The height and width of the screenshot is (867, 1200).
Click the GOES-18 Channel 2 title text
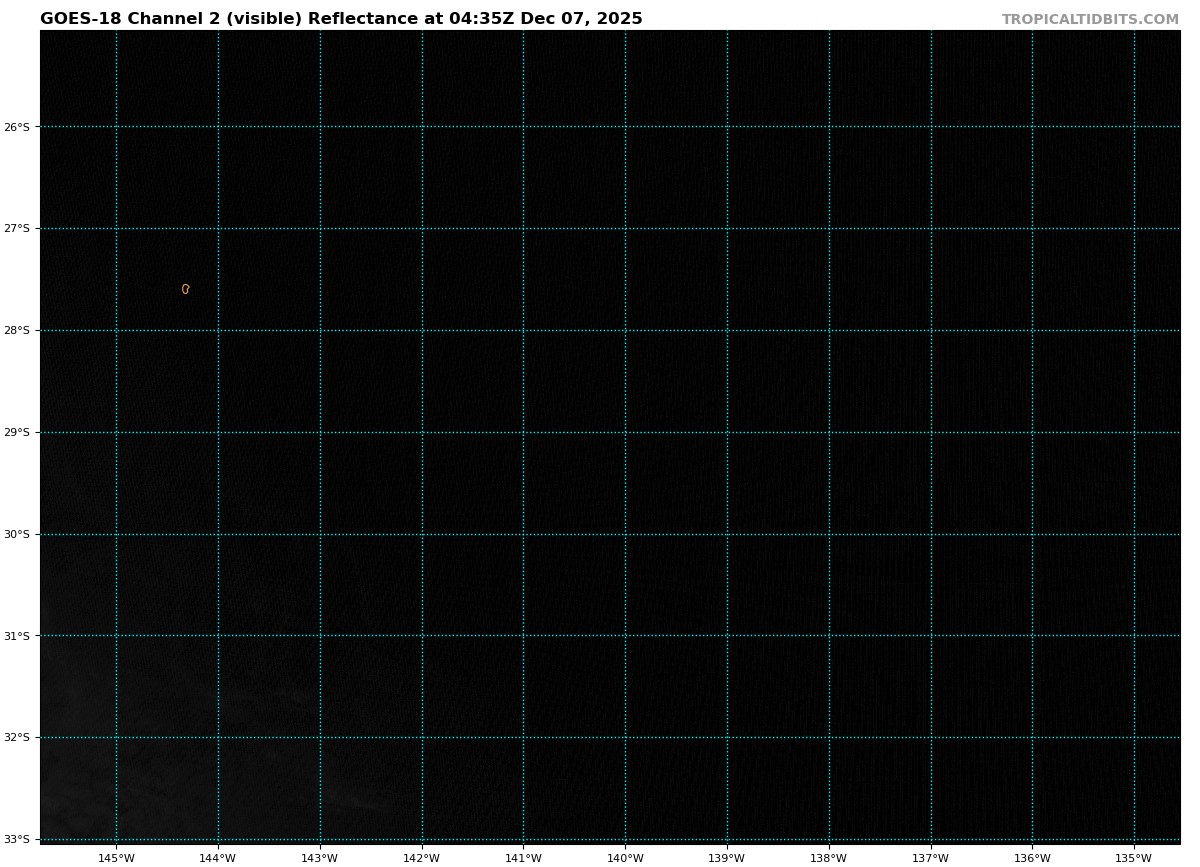341,19
